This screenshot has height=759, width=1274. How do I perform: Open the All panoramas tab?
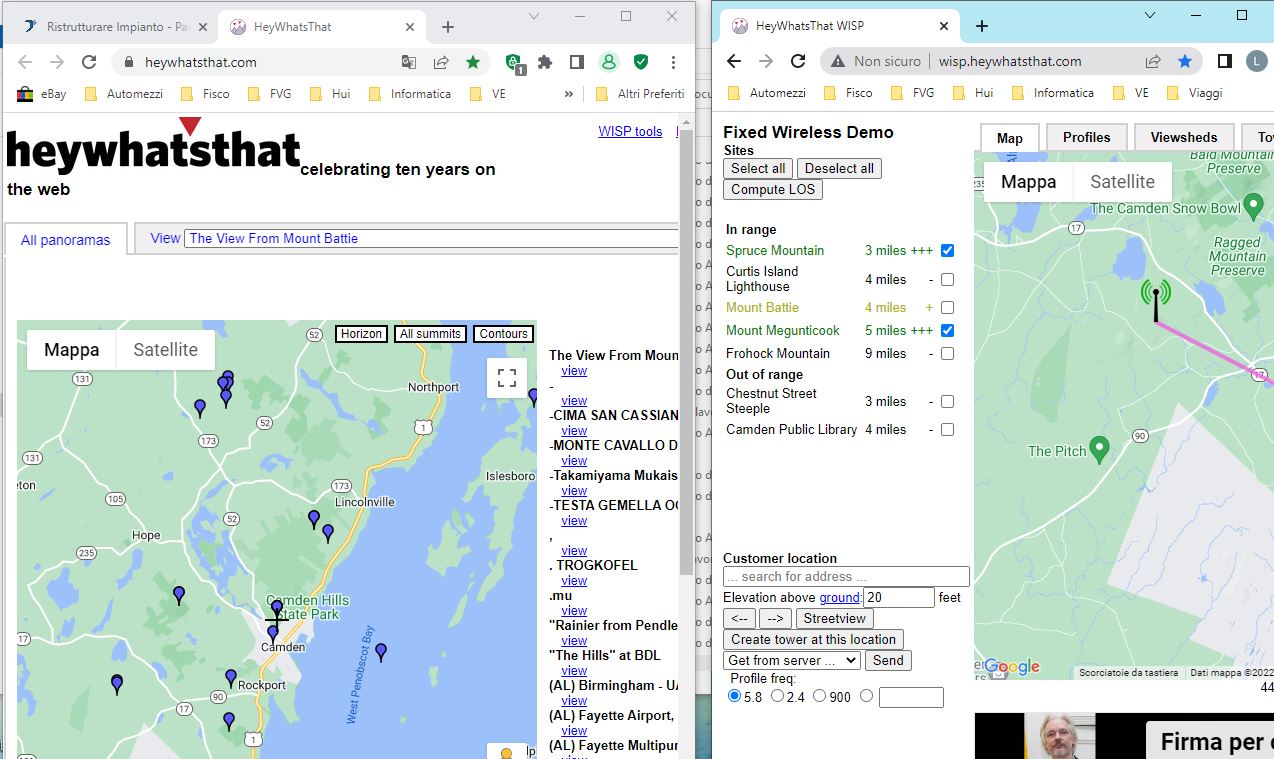pyautogui.click(x=66, y=240)
